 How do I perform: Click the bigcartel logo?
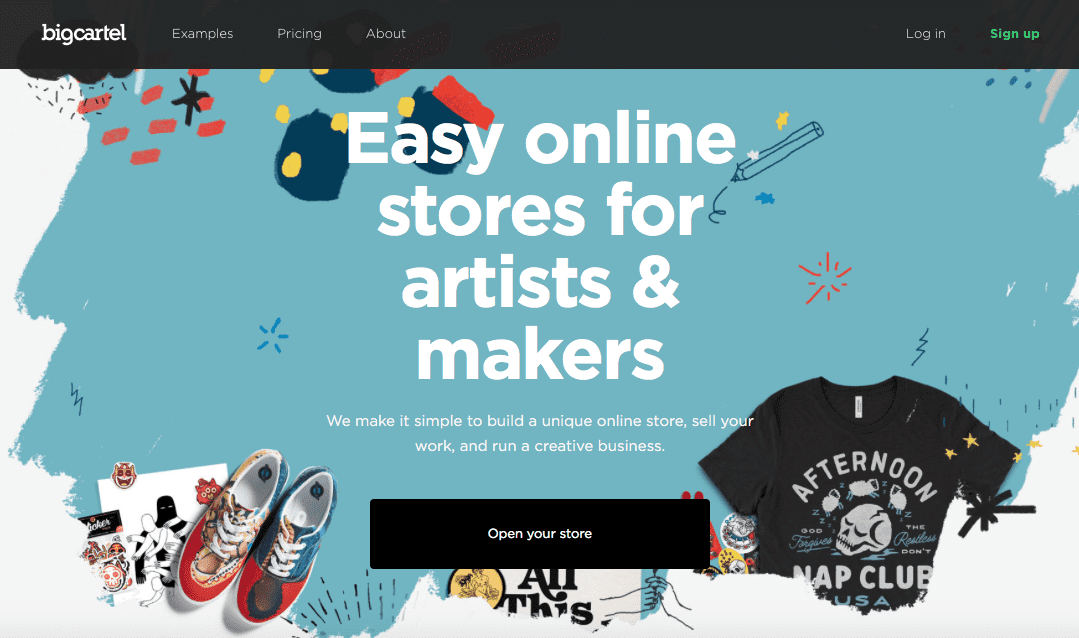click(83, 33)
